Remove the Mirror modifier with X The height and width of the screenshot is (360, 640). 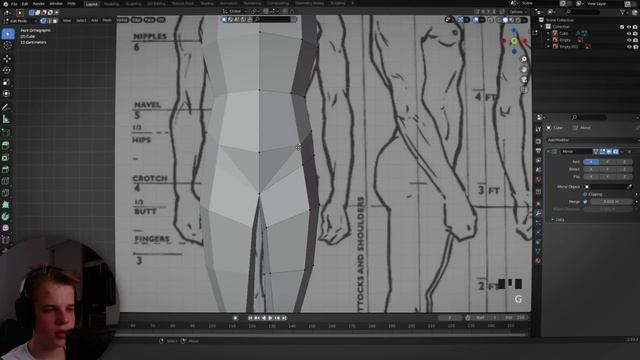coord(629,151)
